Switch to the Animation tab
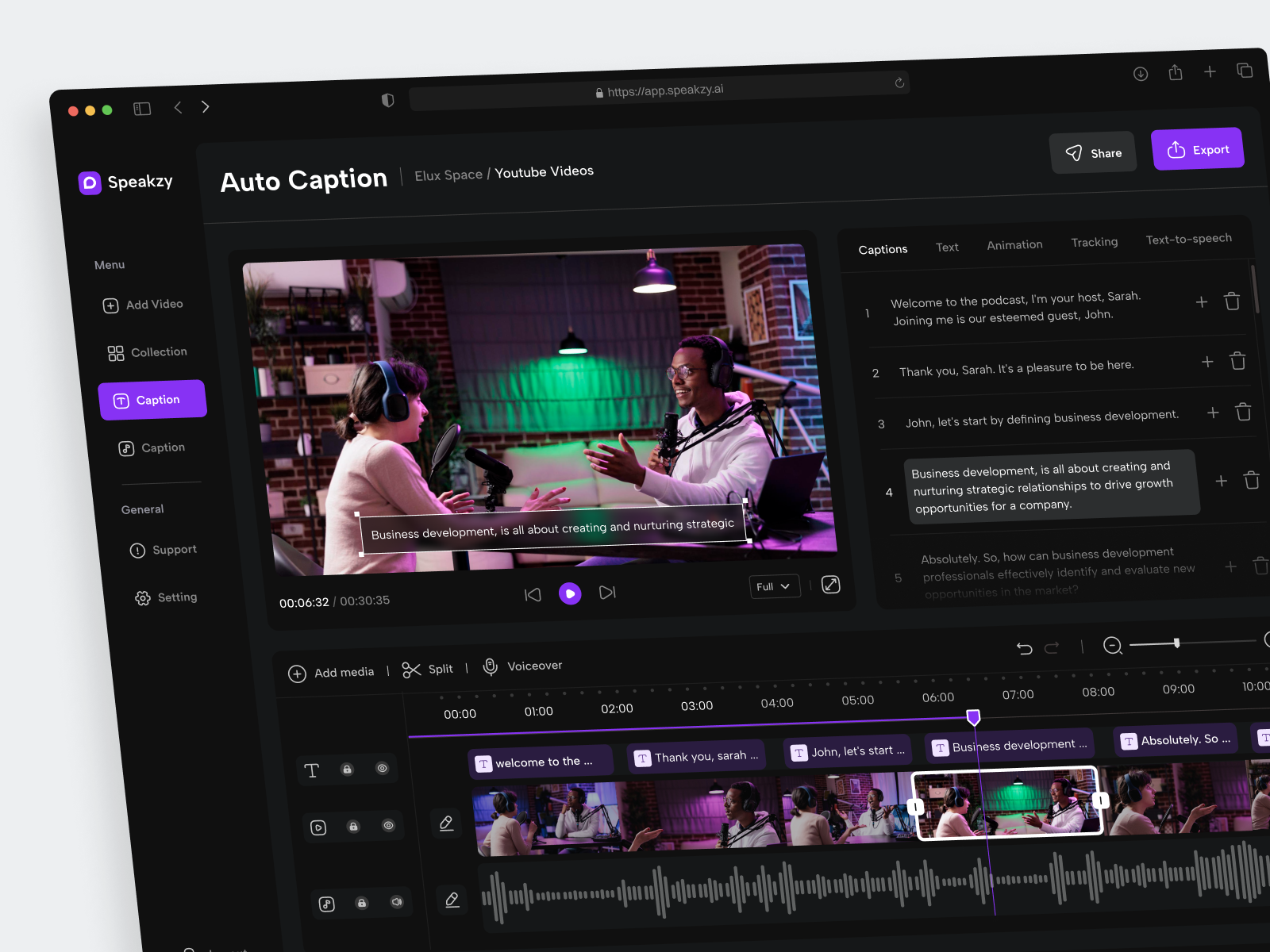Image resolution: width=1270 pixels, height=952 pixels. [1014, 244]
